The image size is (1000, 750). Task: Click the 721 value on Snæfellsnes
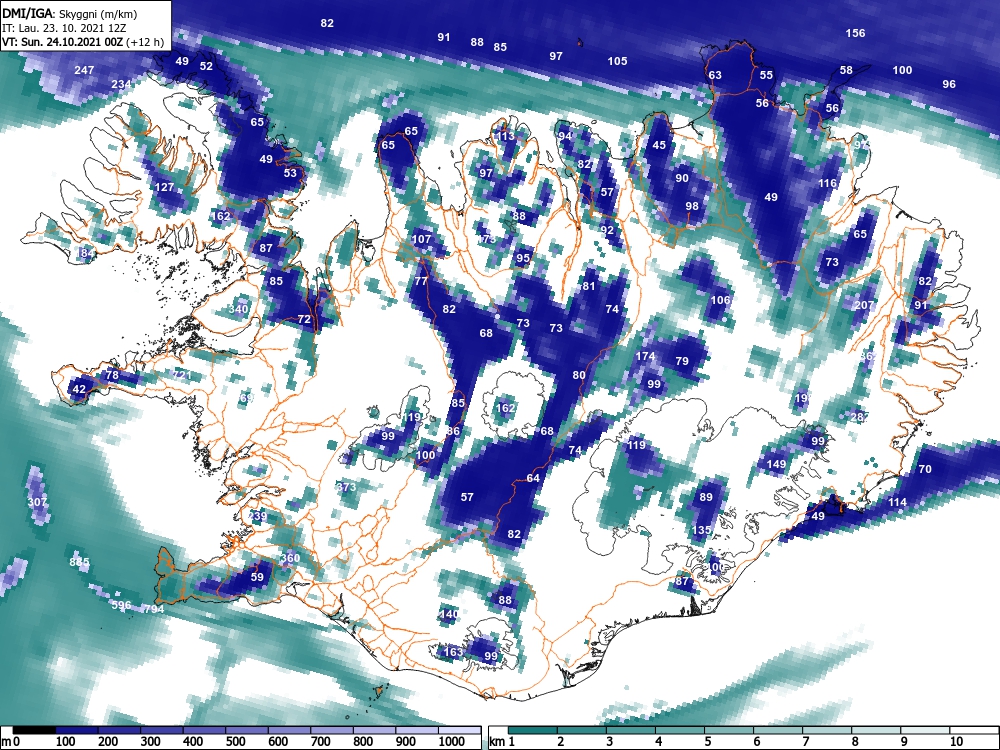(x=181, y=374)
